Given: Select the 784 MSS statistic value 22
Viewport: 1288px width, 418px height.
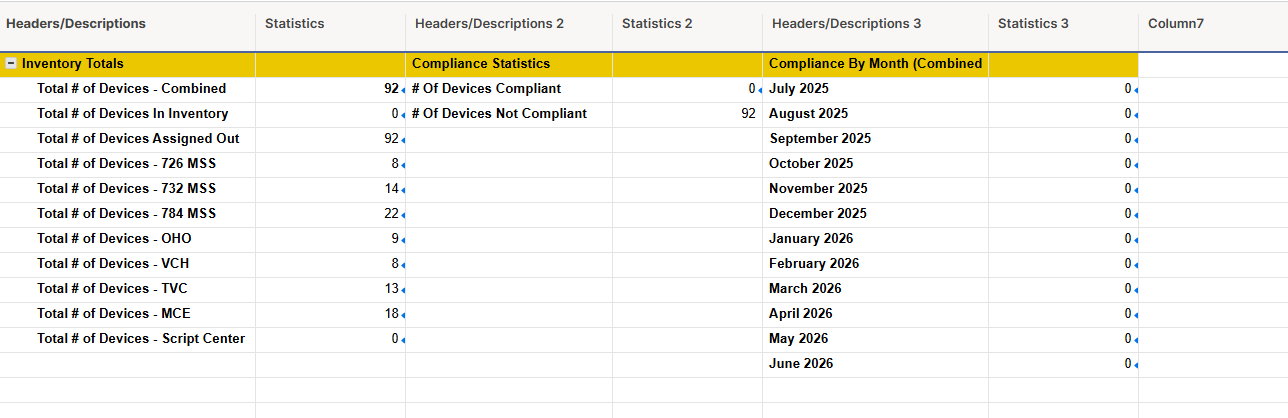Looking at the screenshot, I should [x=330, y=214].
